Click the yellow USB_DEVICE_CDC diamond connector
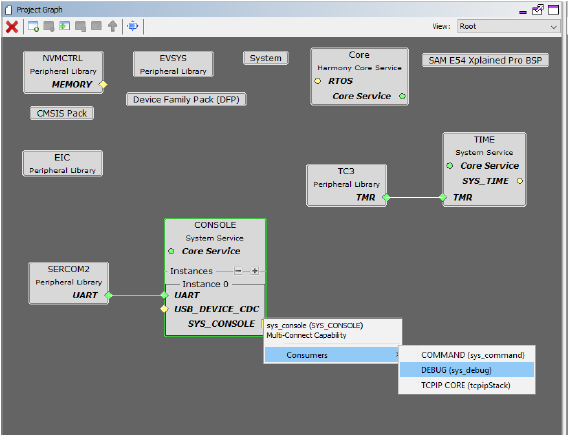 (x=164, y=309)
